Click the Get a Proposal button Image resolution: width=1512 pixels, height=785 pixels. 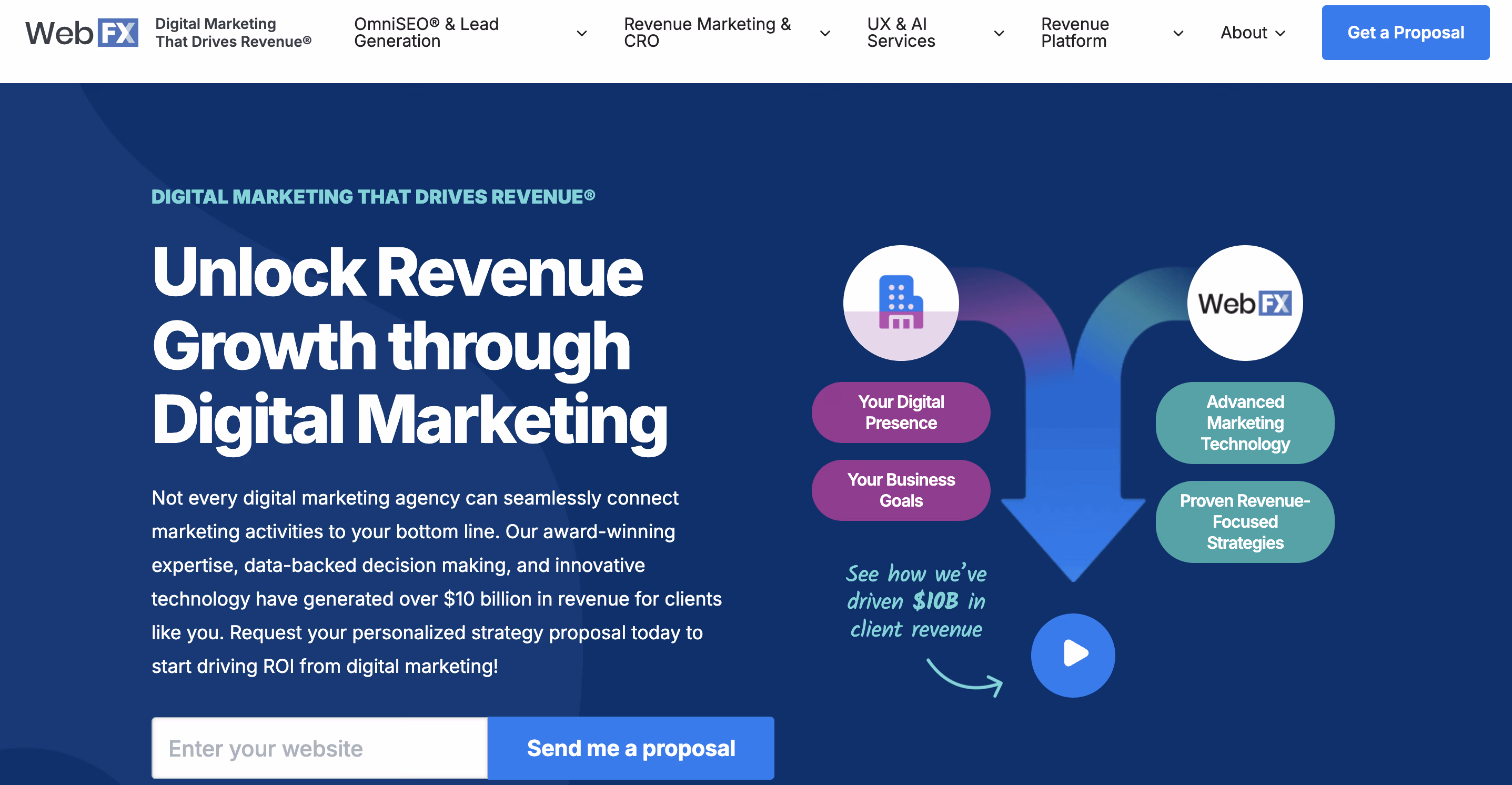[1405, 32]
